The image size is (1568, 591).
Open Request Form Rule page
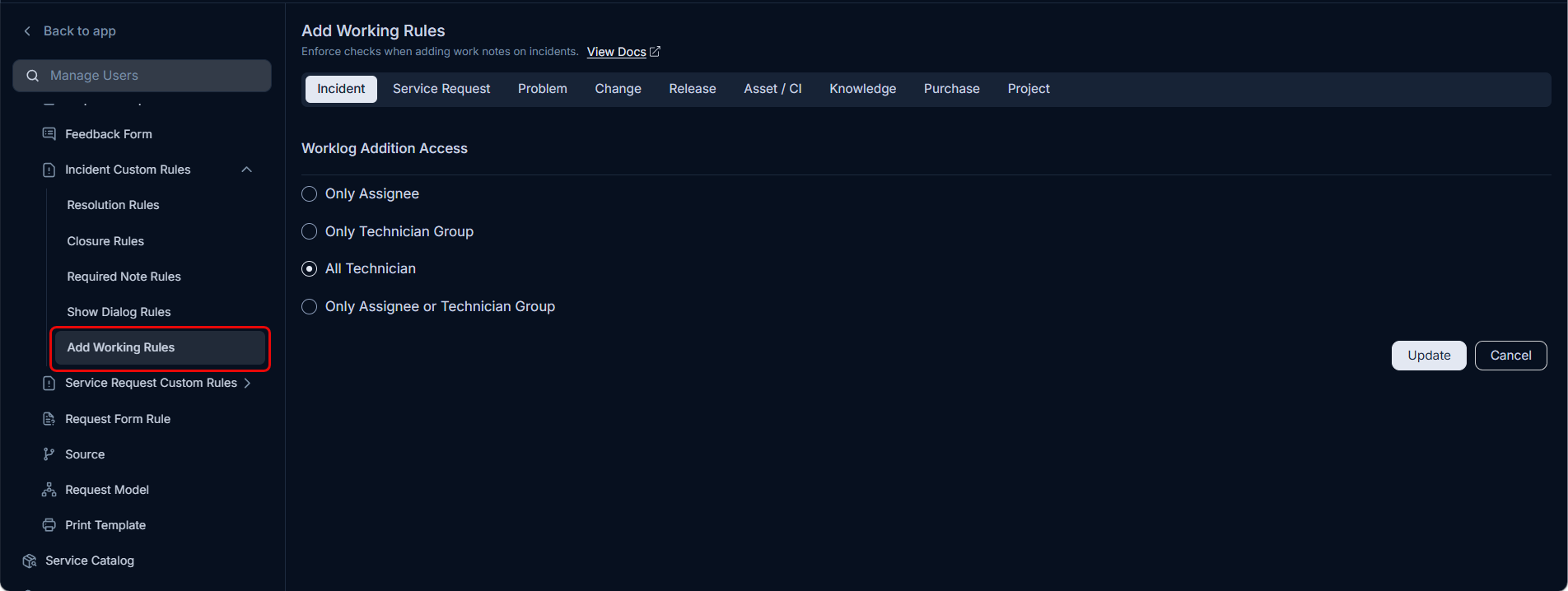(x=118, y=419)
